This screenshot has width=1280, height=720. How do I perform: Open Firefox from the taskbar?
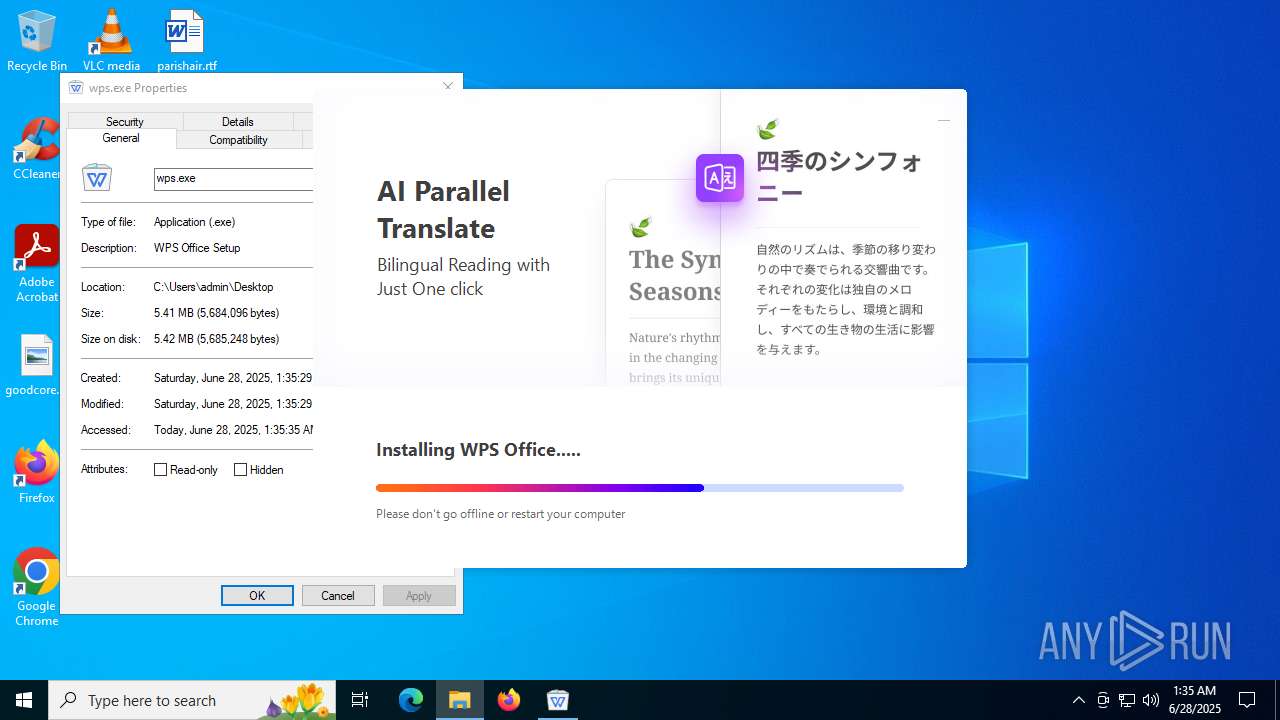(x=509, y=700)
